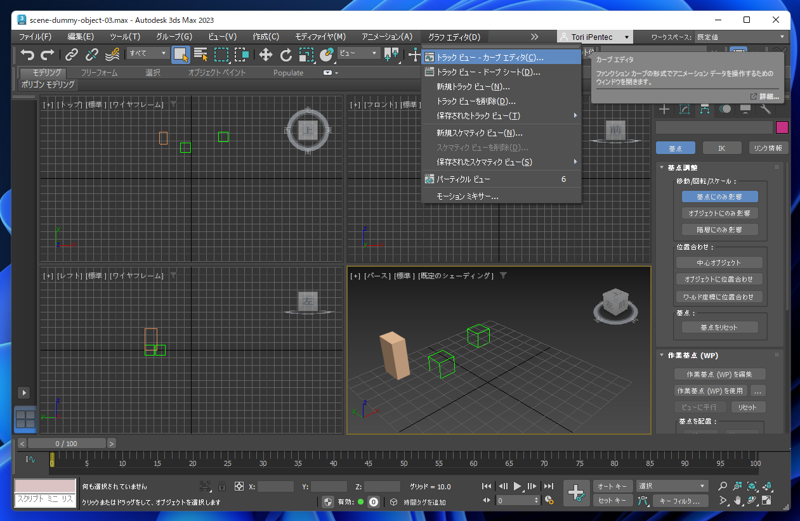
Task: Select the Move tool
Action: (265, 54)
